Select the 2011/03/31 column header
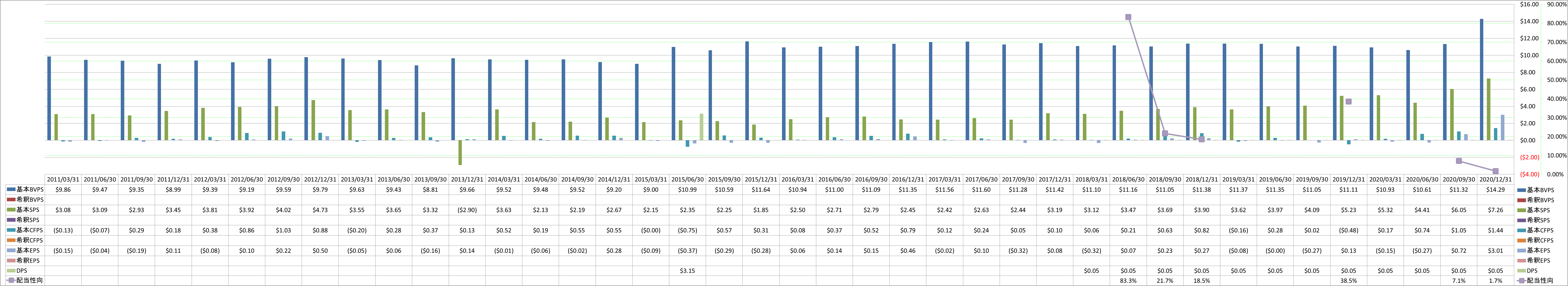1568x286 pixels. (63, 179)
